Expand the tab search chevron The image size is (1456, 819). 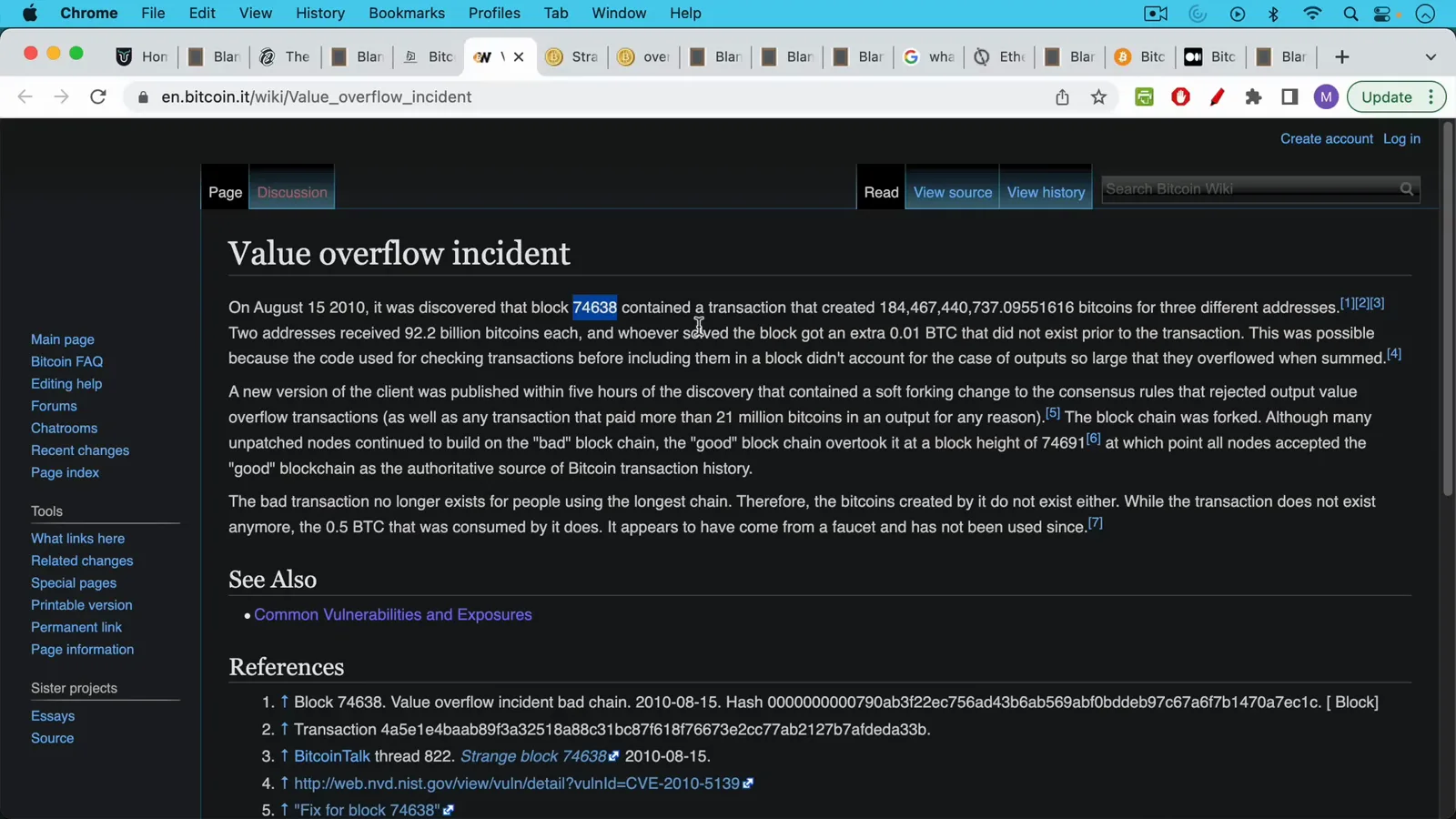click(x=1431, y=56)
